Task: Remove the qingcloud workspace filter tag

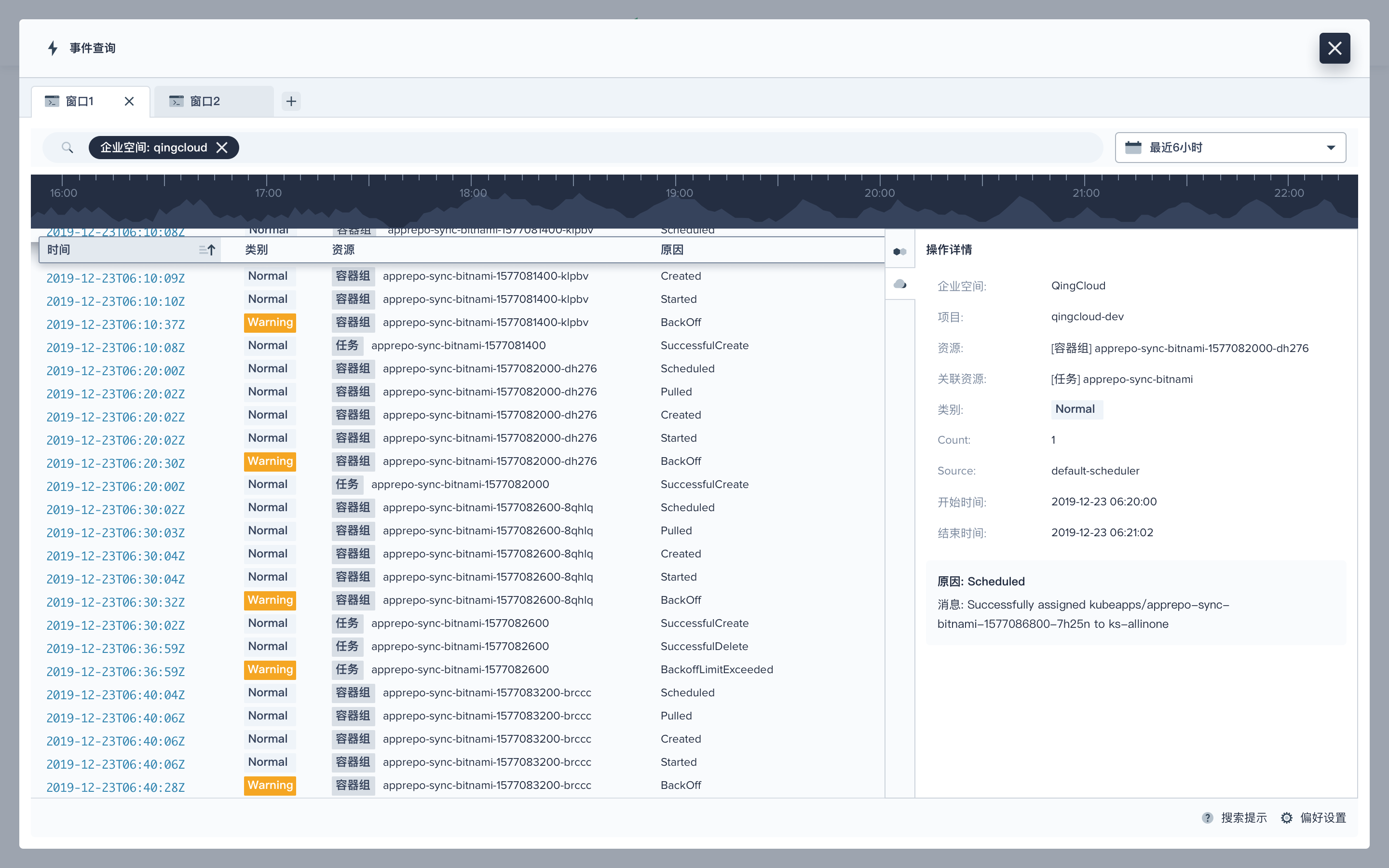Action: pyautogui.click(x=222, y=148)
